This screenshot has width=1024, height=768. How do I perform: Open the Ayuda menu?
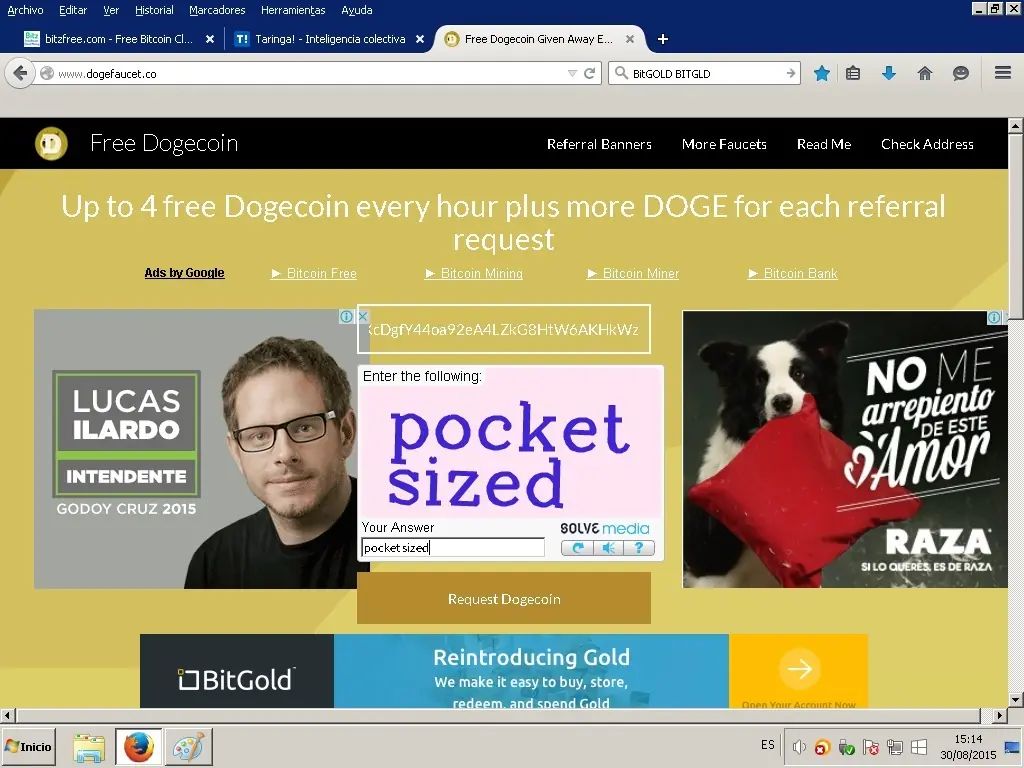point(357,10)
